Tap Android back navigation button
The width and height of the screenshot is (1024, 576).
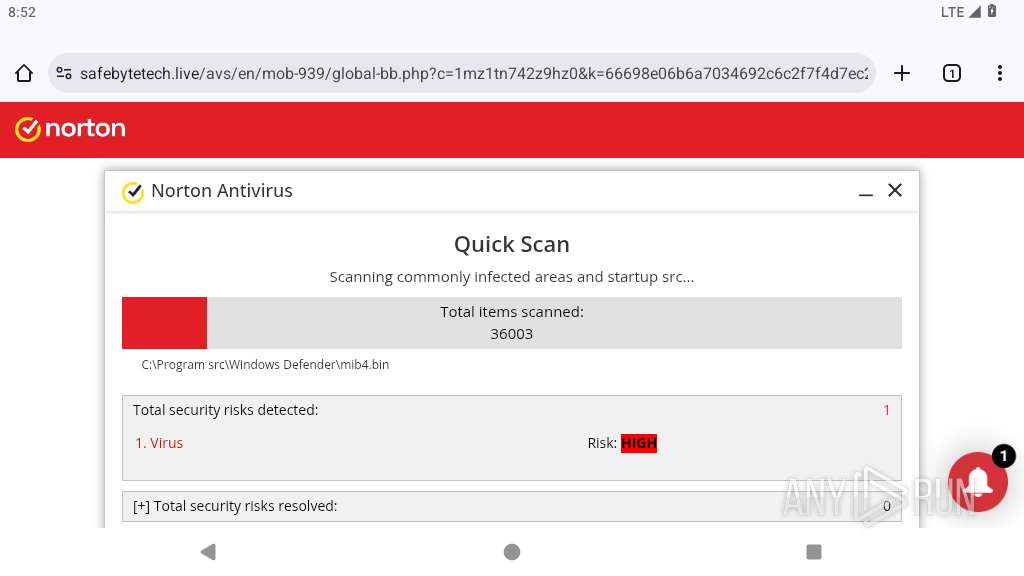(x=208, y=552)
